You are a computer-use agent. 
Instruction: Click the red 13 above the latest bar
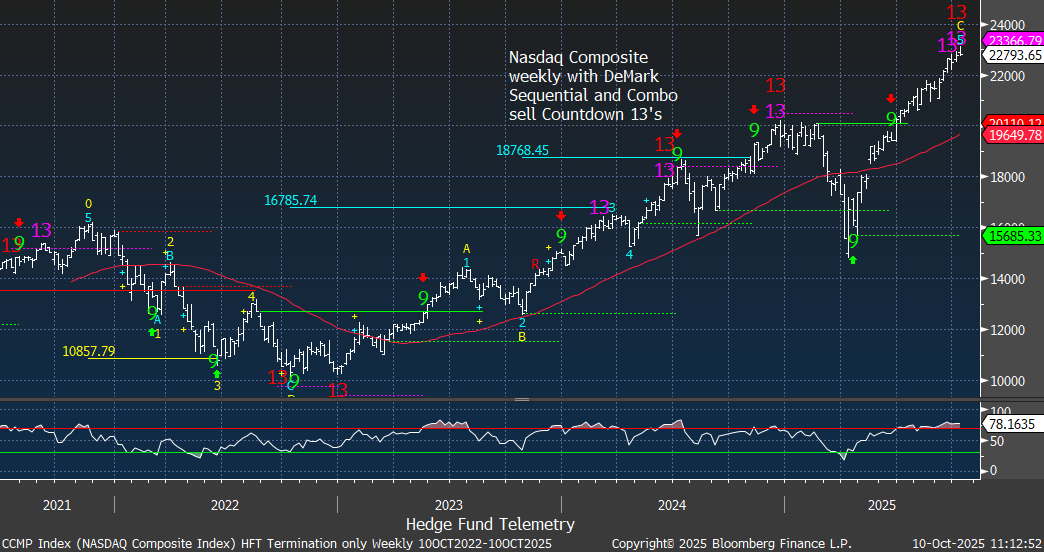point(955,13)
